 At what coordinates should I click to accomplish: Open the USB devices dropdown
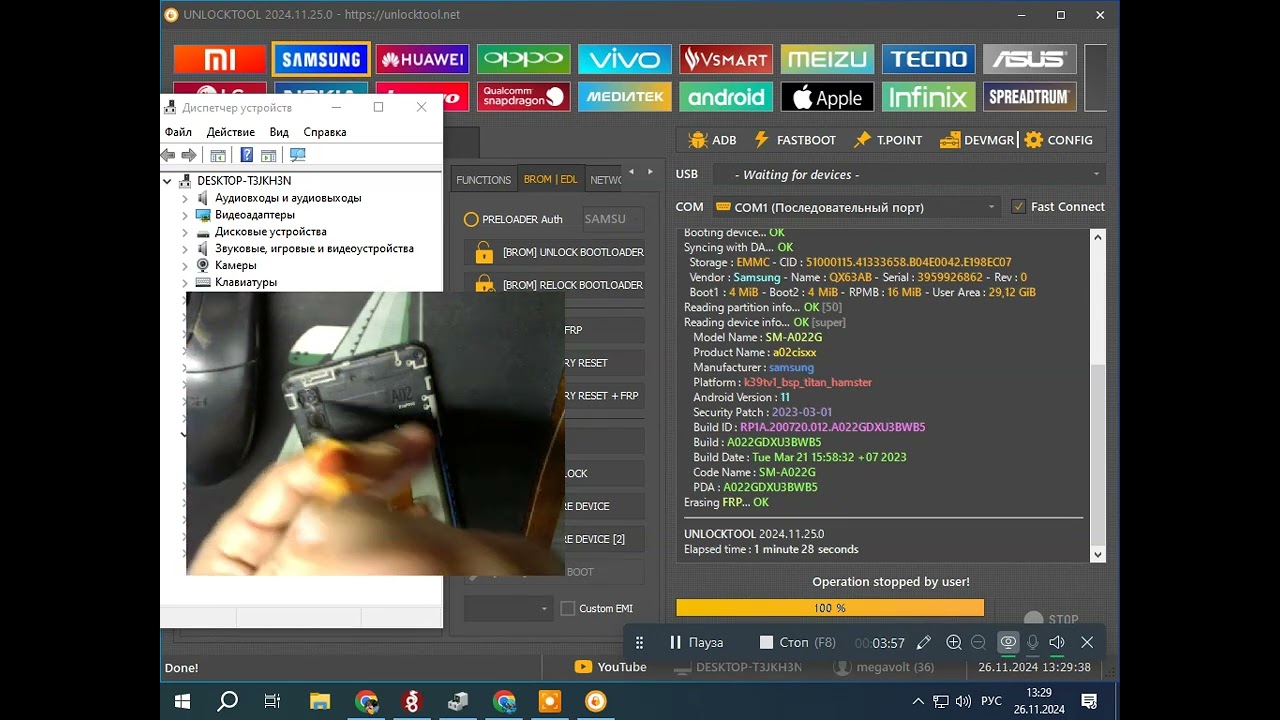coord(909,174)
